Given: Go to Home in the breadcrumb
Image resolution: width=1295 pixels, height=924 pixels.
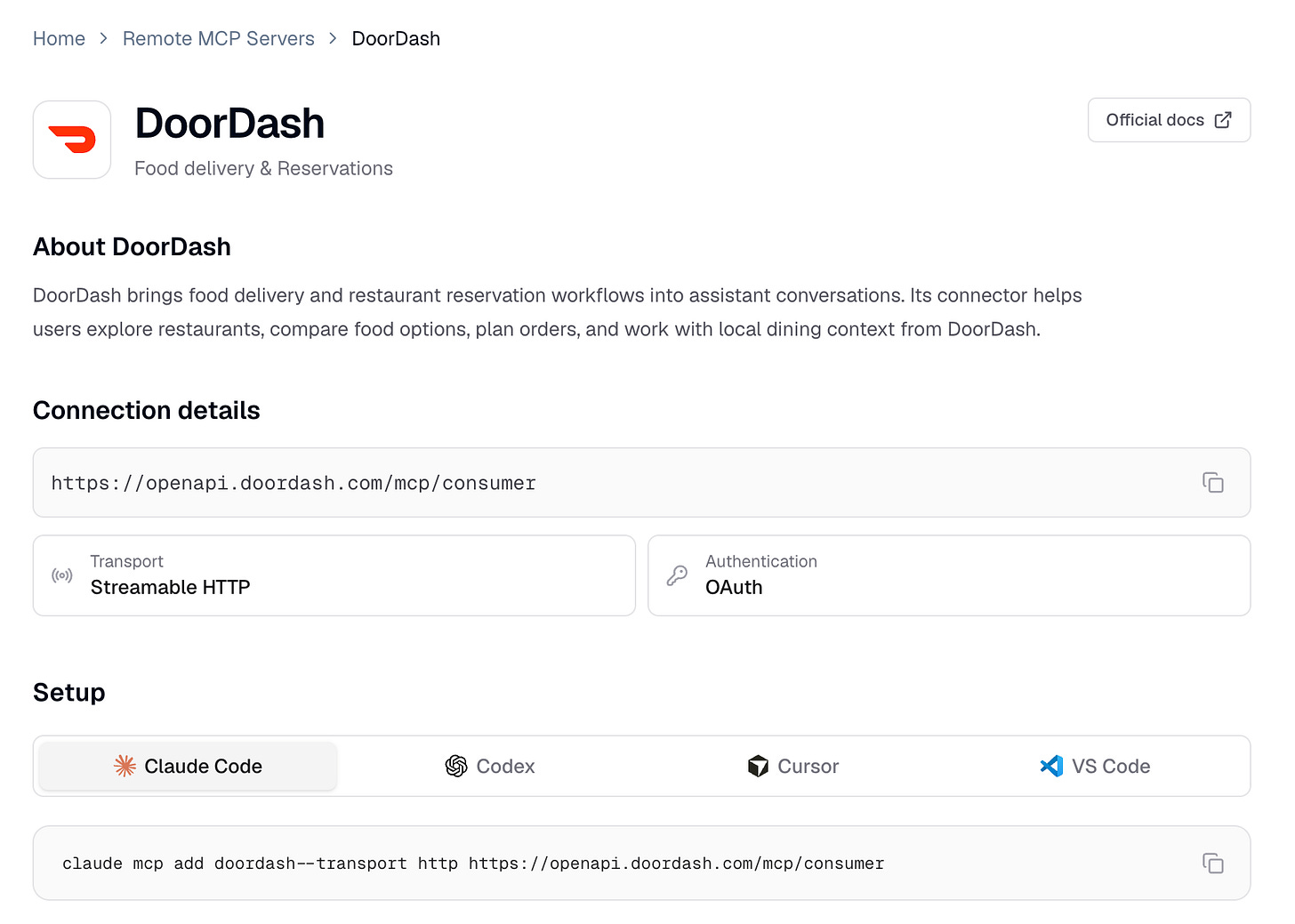Looking at the screenshot, I should tap(59, 39).
